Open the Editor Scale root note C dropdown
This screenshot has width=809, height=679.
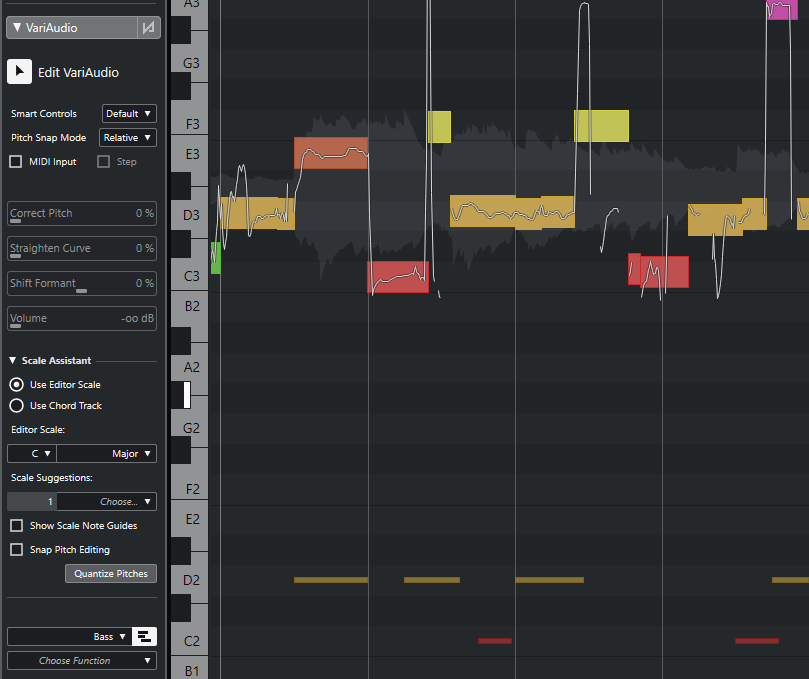point(32,454)
